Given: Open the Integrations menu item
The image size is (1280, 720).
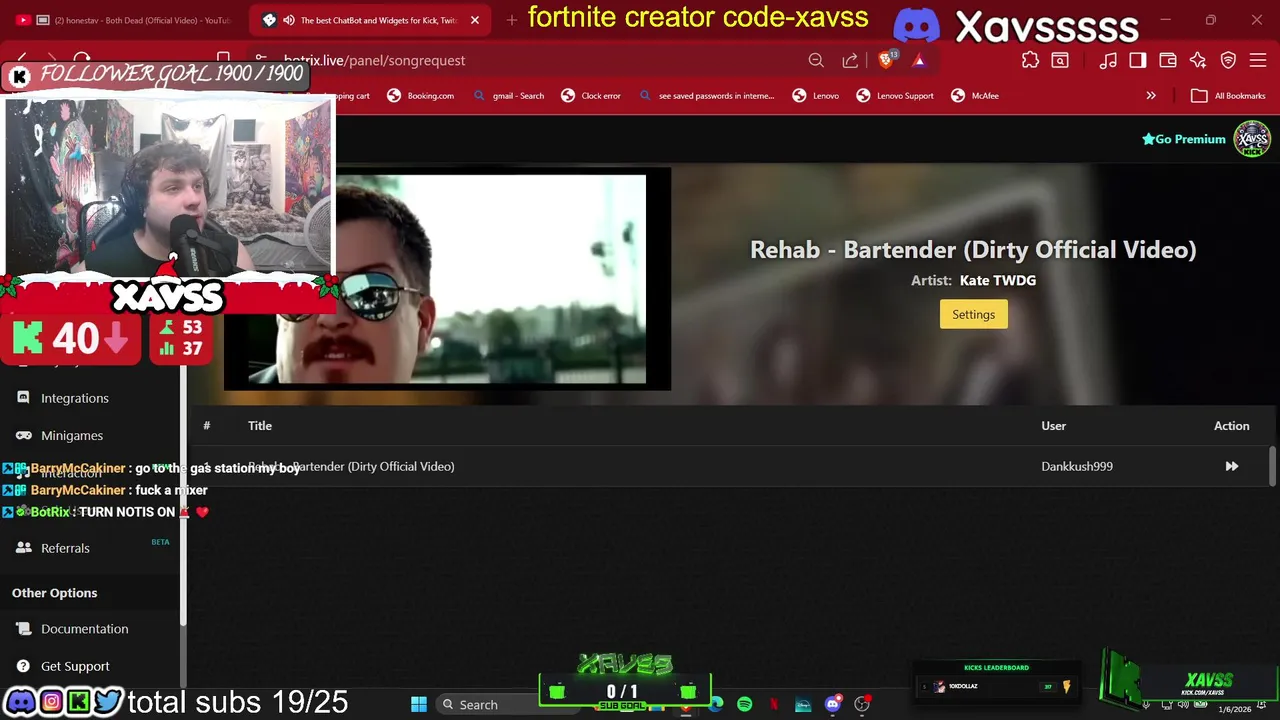Looking at the screenshot, I should coord(75,398).
